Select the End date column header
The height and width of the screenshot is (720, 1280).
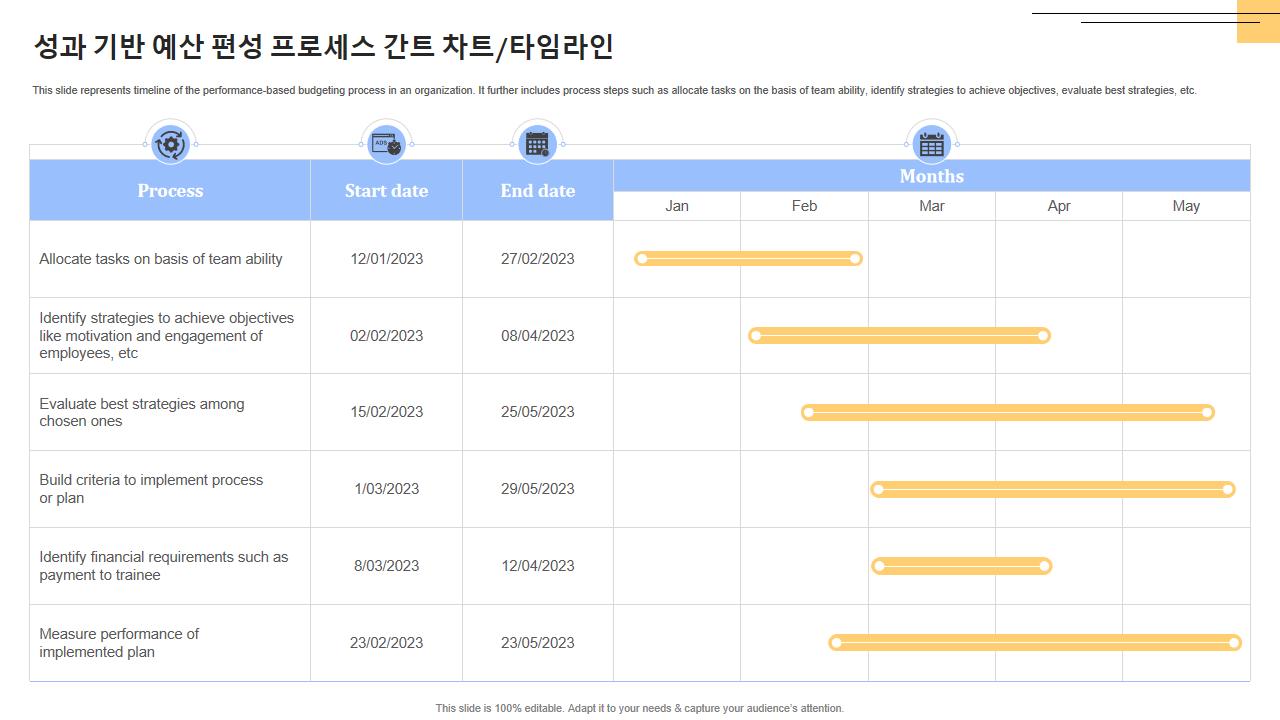point(538,190)
